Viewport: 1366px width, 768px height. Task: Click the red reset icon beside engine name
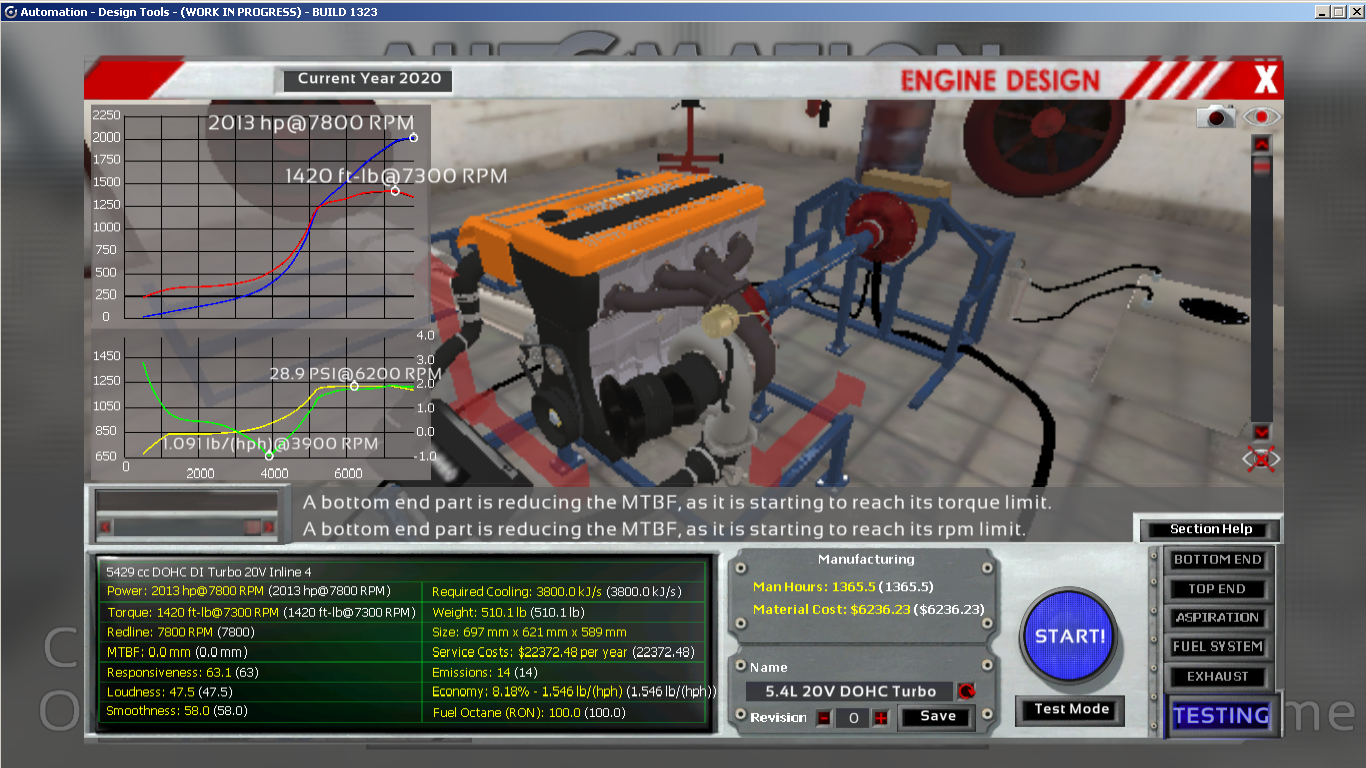(x=966, y=691)
